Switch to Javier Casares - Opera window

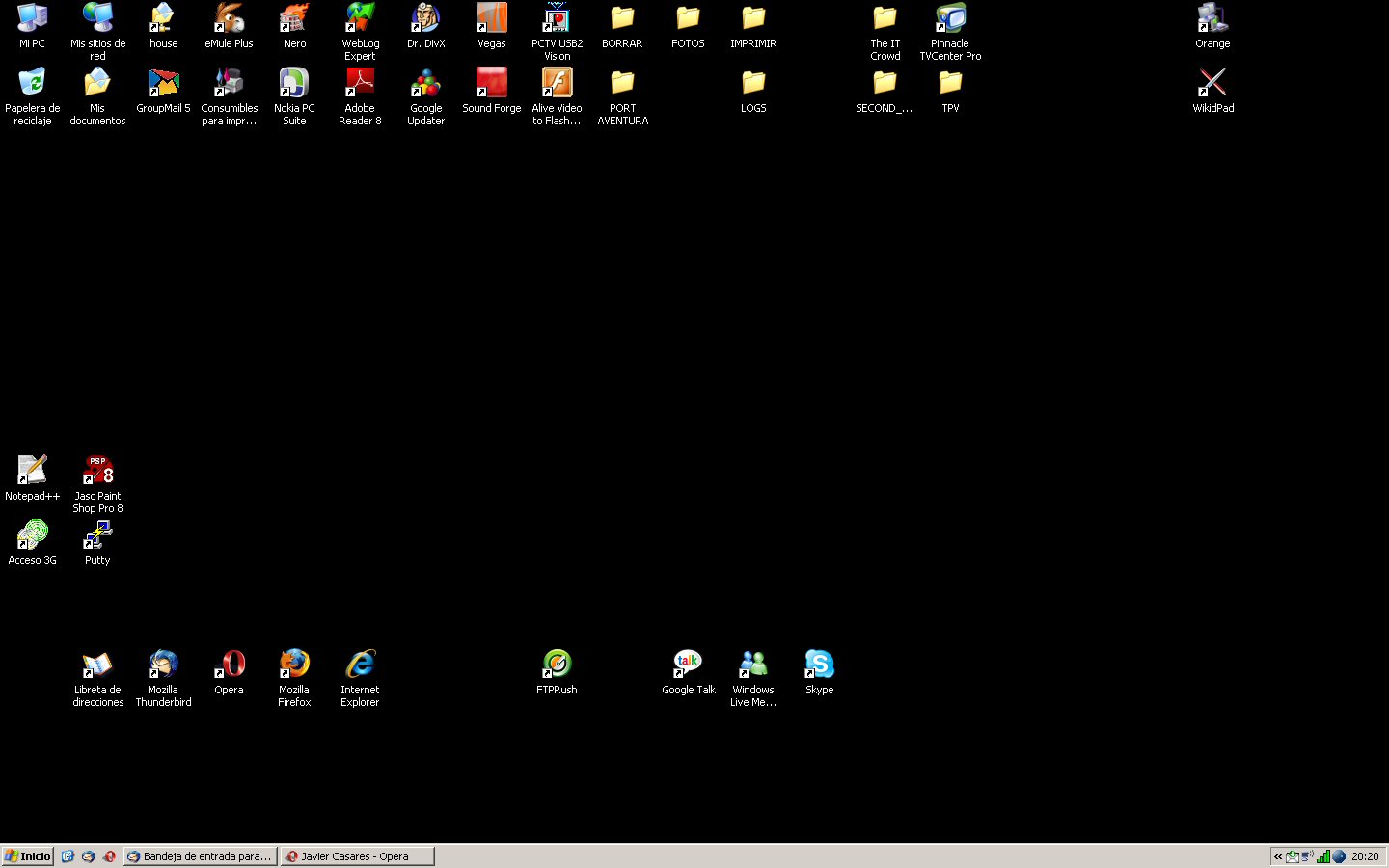pos(357,856)
